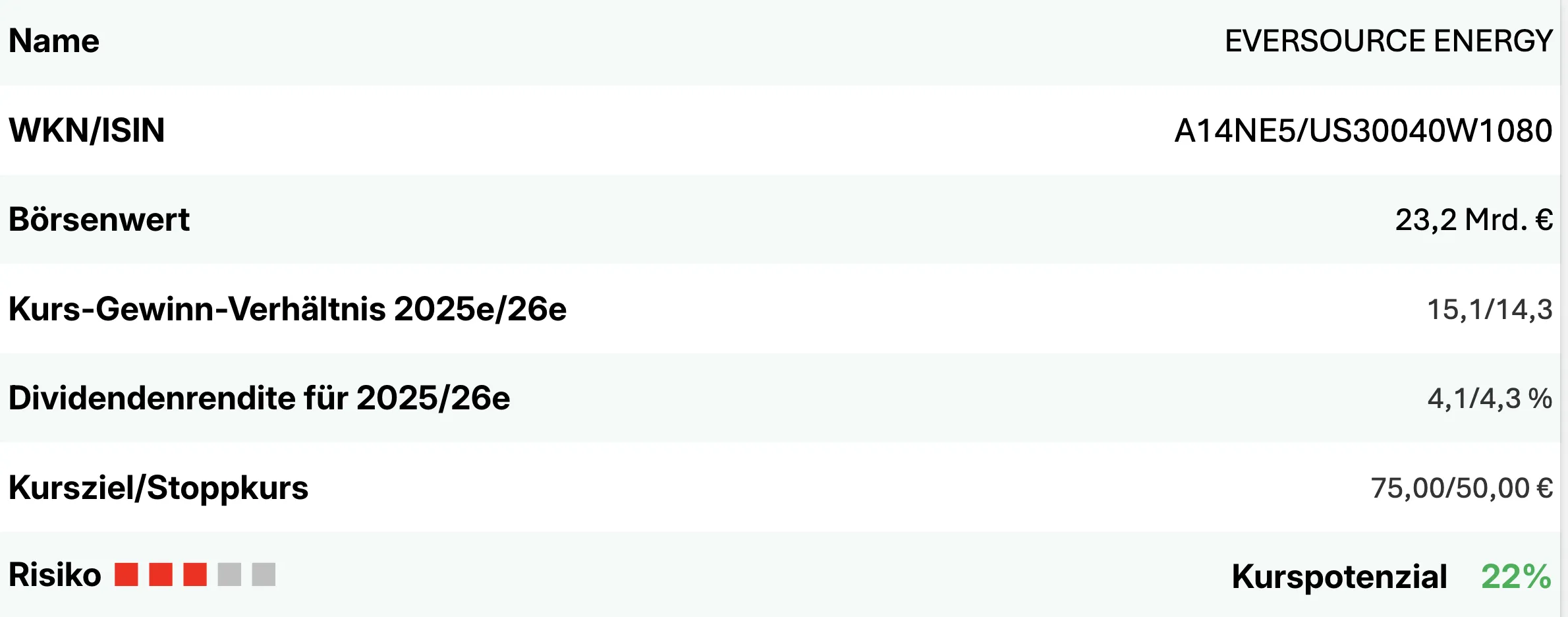Click the Dividendenrendite für 2025/26e label

pyautogui.click(x=259, y=398)
